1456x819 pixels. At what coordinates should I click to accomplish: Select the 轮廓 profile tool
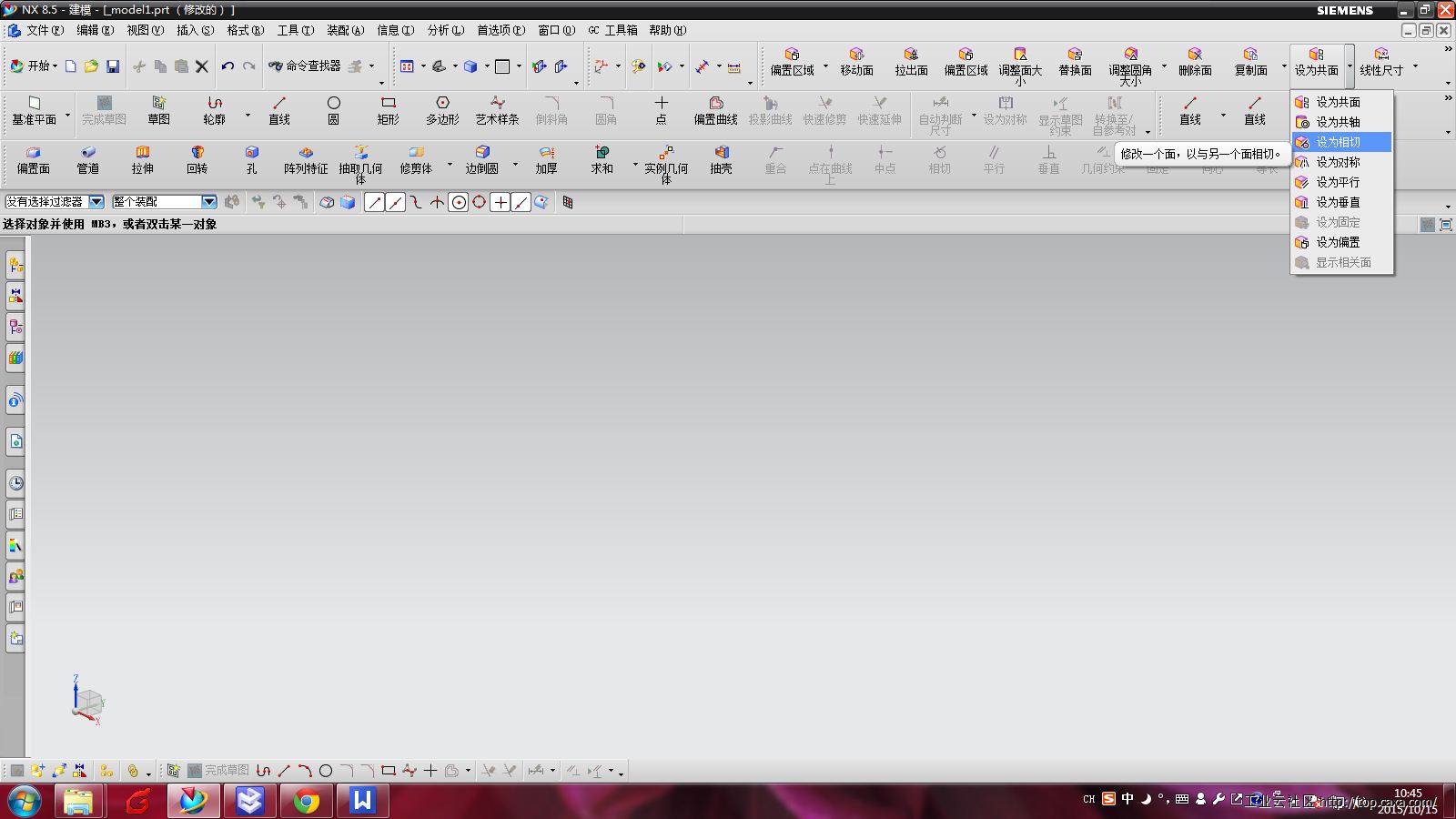point(214,111)
